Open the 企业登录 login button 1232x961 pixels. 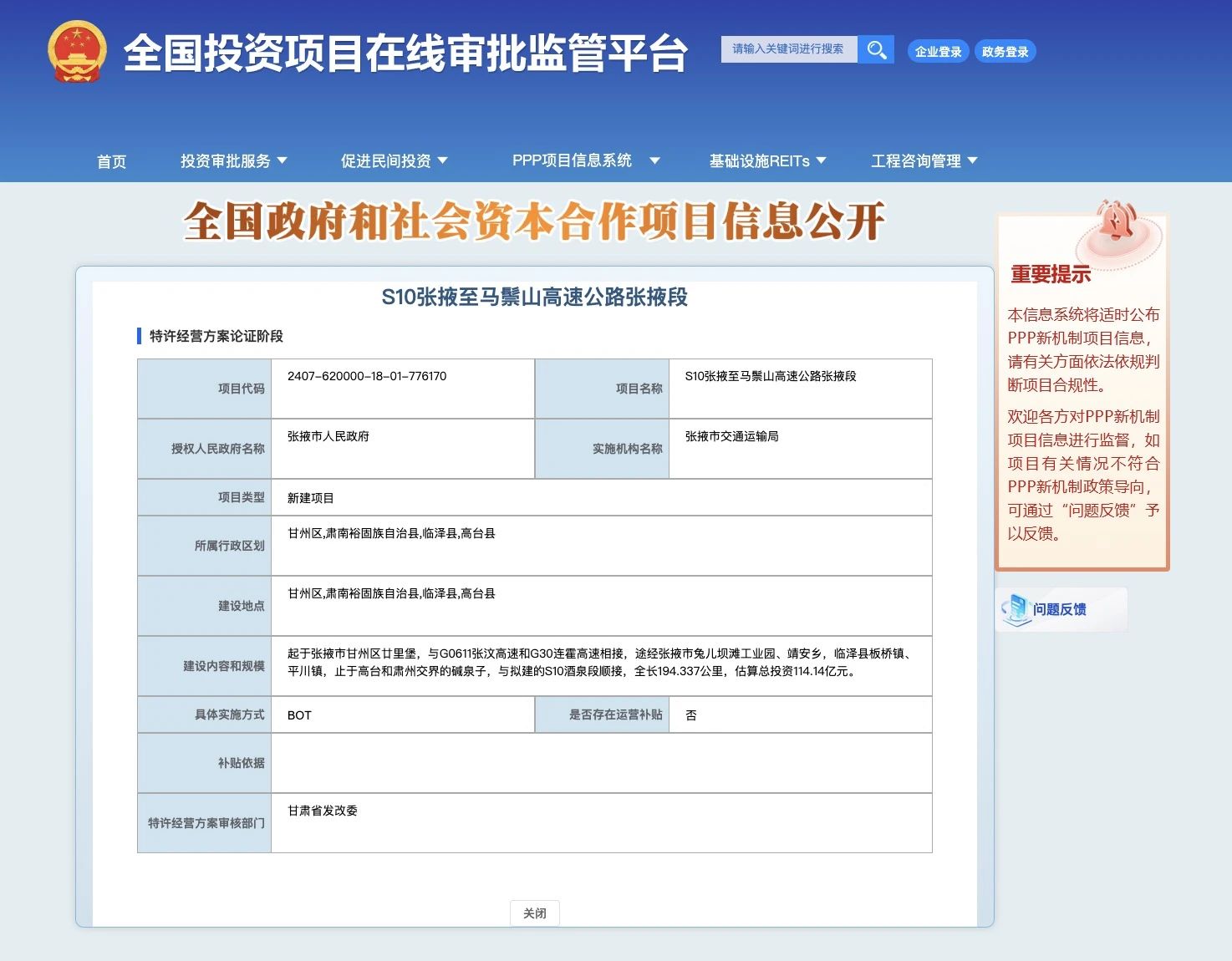(x=938, y=52)
